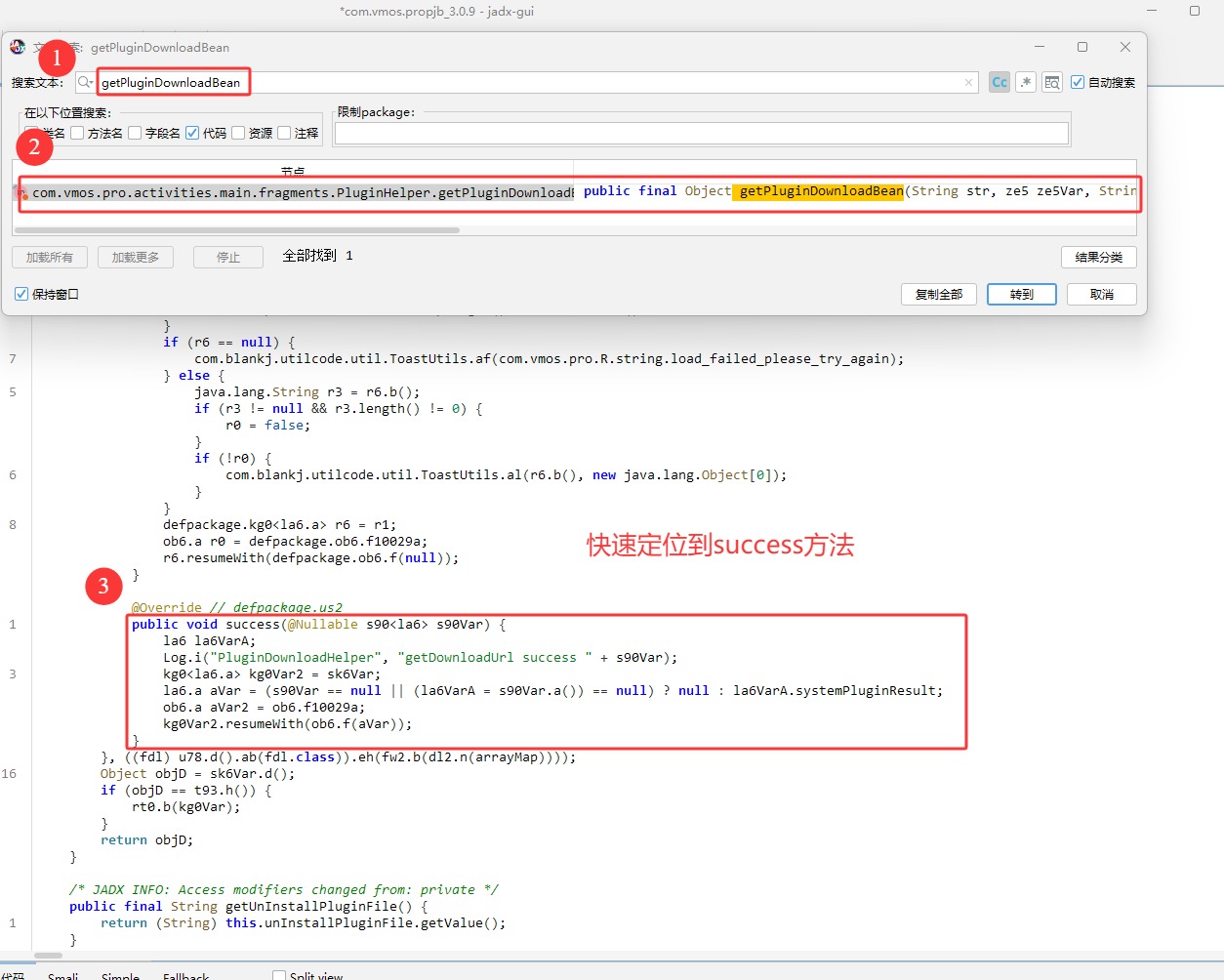The height and width of the screenshot is (980, 1224).
Task: Click the 'return objD;' code line
Action: point(147,839)
